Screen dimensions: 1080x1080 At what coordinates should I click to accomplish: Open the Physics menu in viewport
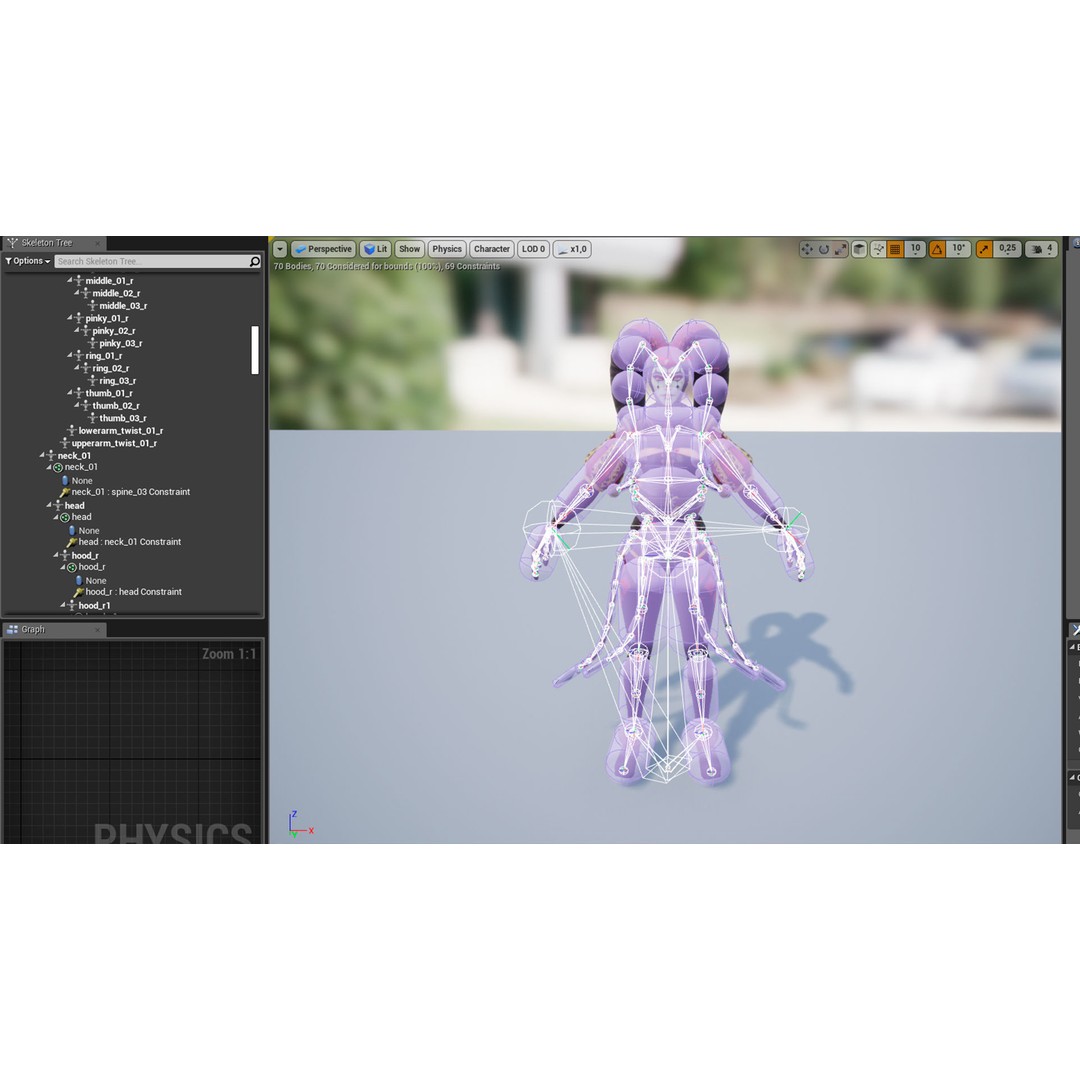(447, 249)
